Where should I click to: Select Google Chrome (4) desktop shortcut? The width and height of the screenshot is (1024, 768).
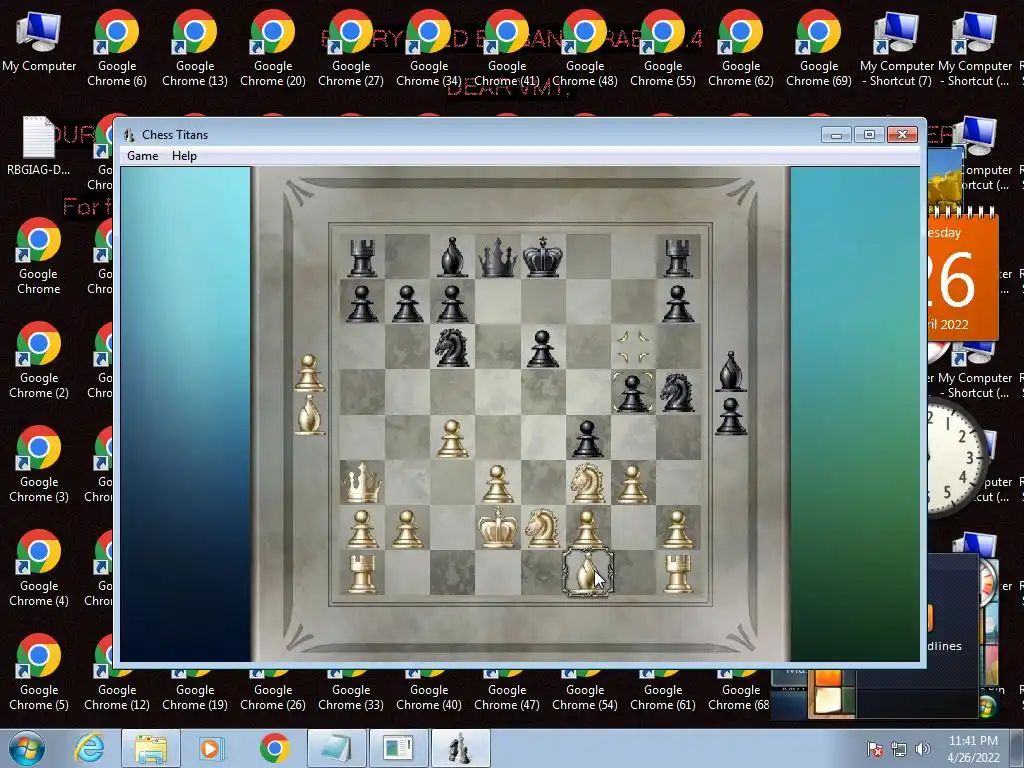tap(39, 568)
